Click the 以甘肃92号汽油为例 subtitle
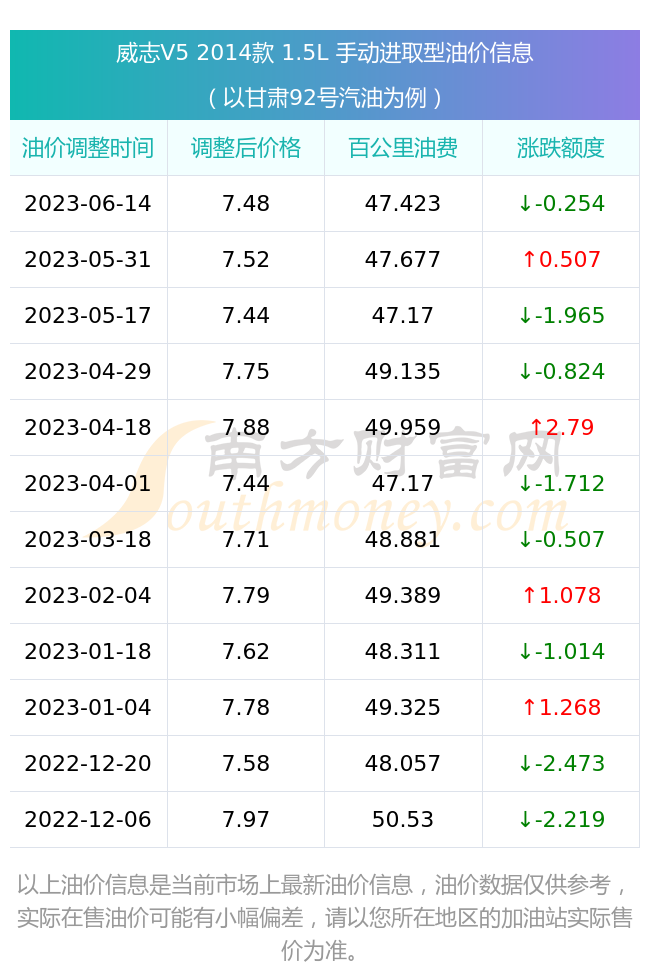Screen dimensions: 650x977 tap(325, 98)
